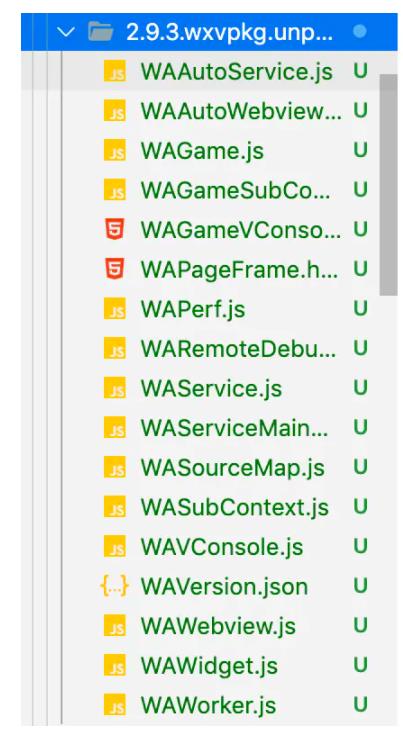
Task: Click the JS icon beside WAWorker.js
Action: pyautogui.click(x=115, y=705)
